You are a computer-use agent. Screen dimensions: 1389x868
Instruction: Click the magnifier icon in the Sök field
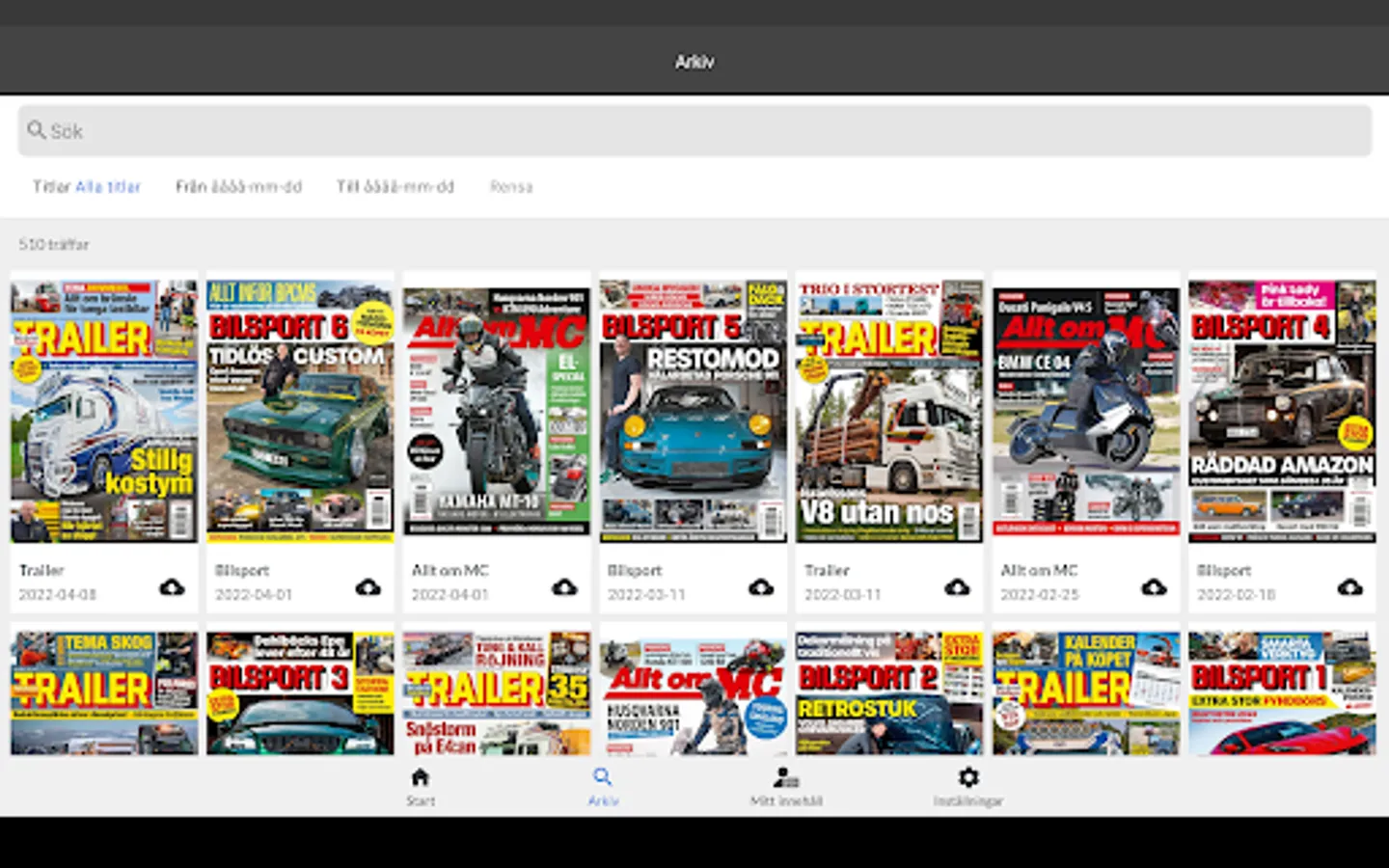pyautogui.click(x=37, y=130)
